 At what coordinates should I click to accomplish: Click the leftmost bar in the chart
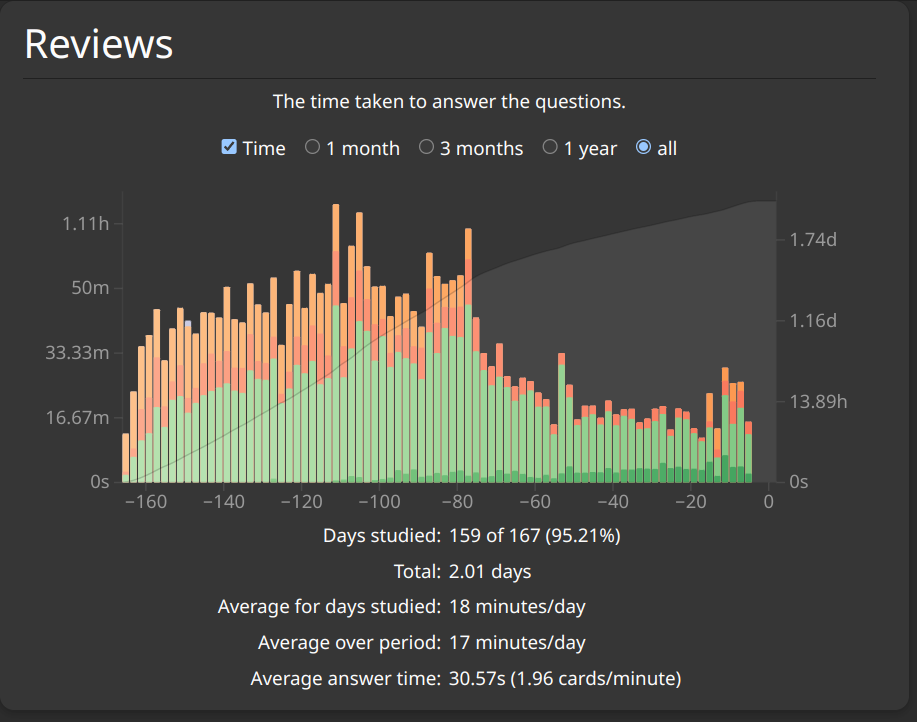point(126,458)
